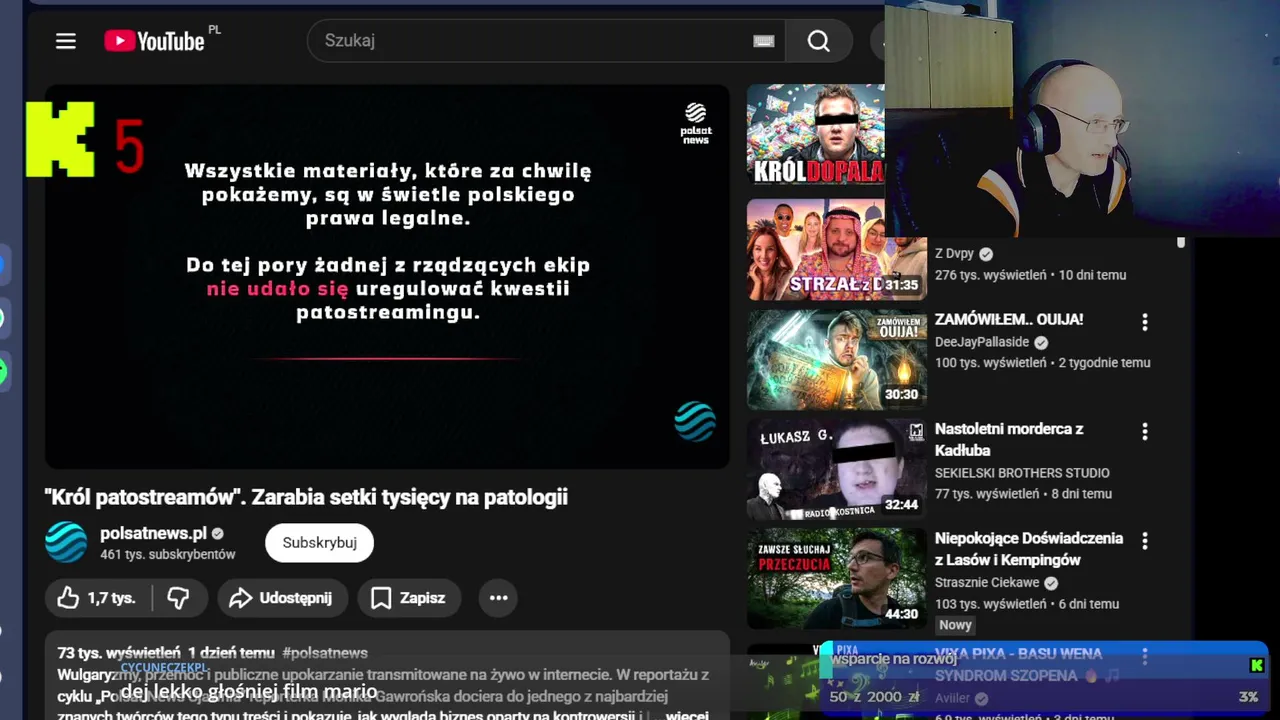Open options menu for Nastoletni morderca video
The image size is (1280, 720).
click(1145, 432)
